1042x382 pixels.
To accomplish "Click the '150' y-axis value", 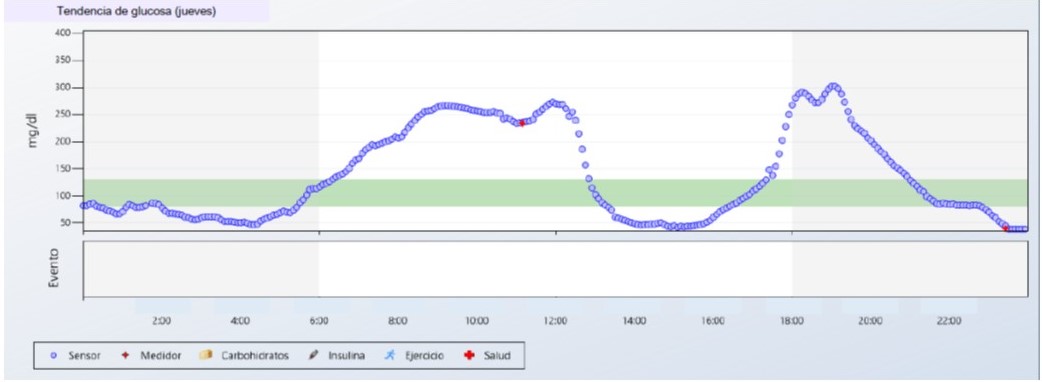I will (x=64, y=169).
